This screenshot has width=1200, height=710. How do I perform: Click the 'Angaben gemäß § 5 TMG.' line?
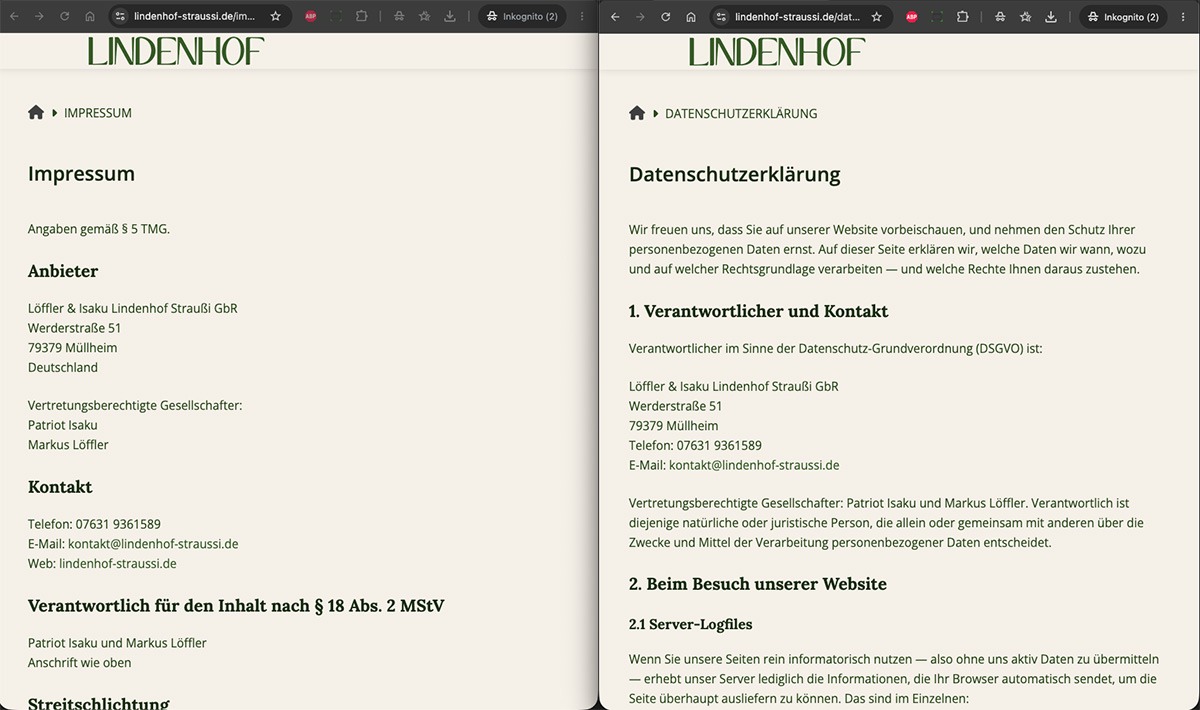(99, 229)
